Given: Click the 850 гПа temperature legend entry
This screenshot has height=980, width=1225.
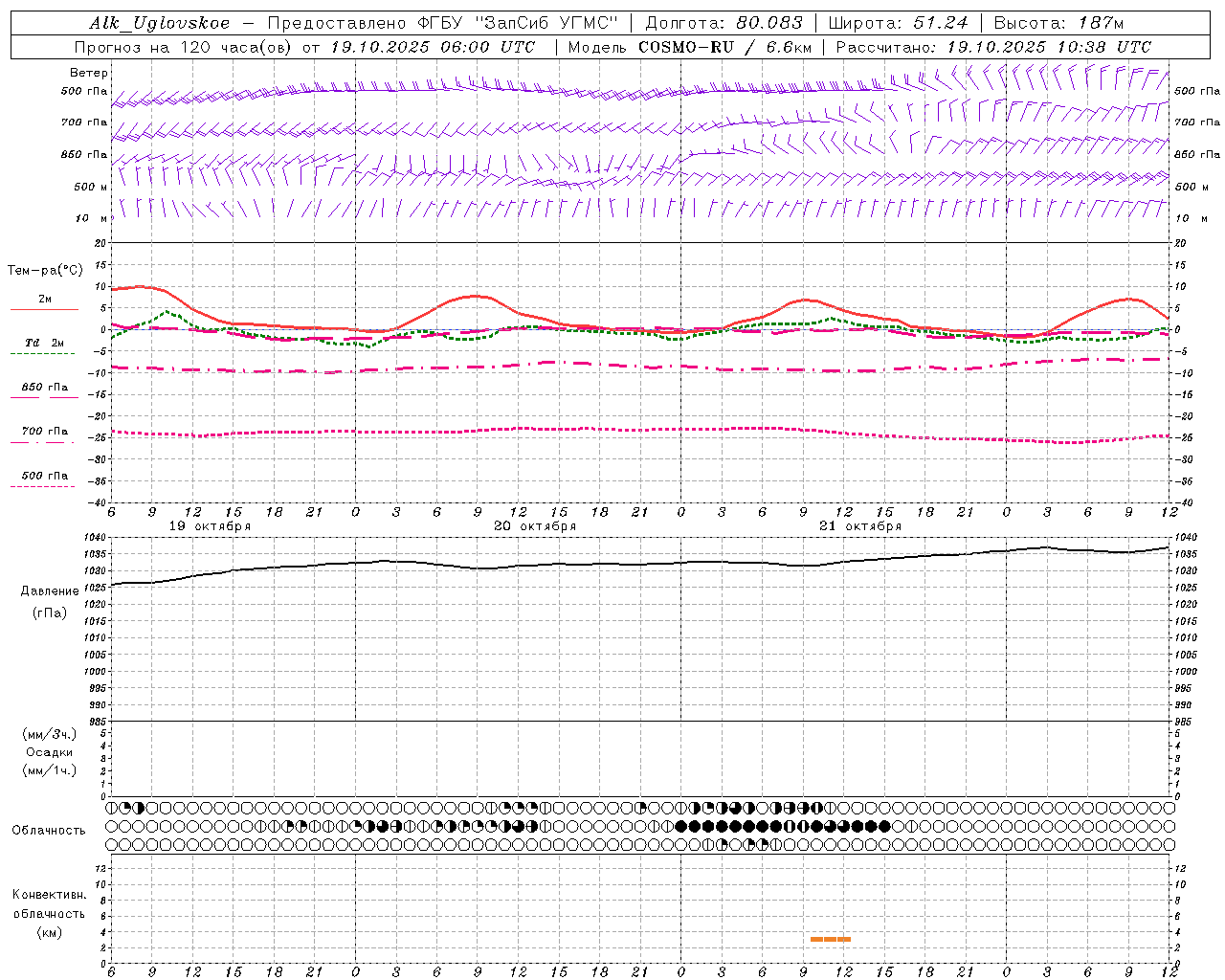Looking at the screenshot, I should coord(45,388).
